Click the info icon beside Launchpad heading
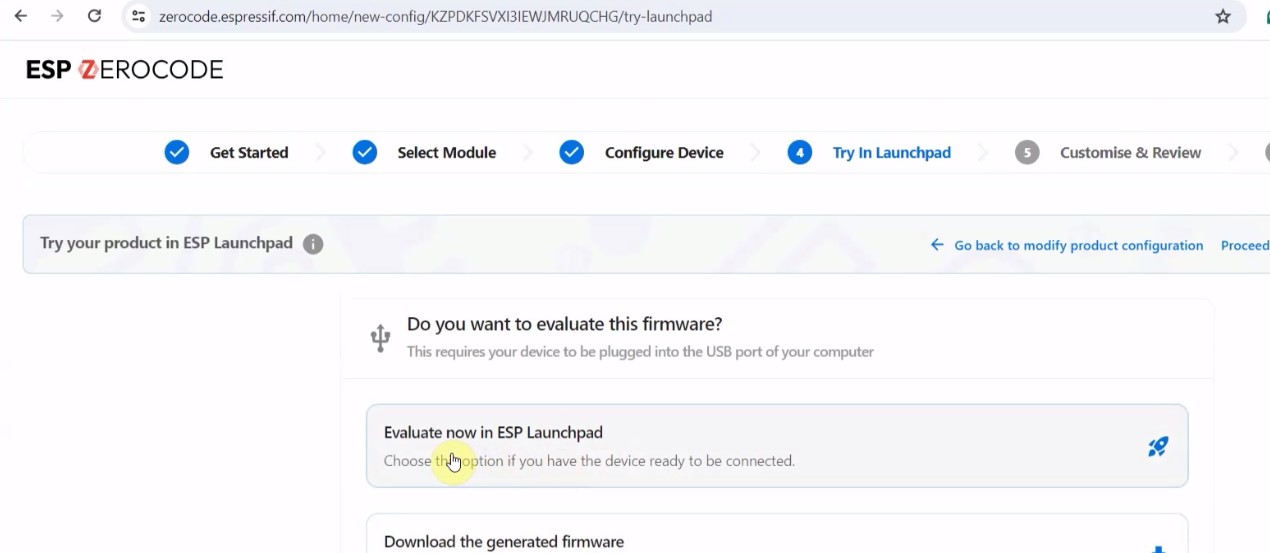Image resolution: width=1270 pixels, height=553 pixels. 313,244
